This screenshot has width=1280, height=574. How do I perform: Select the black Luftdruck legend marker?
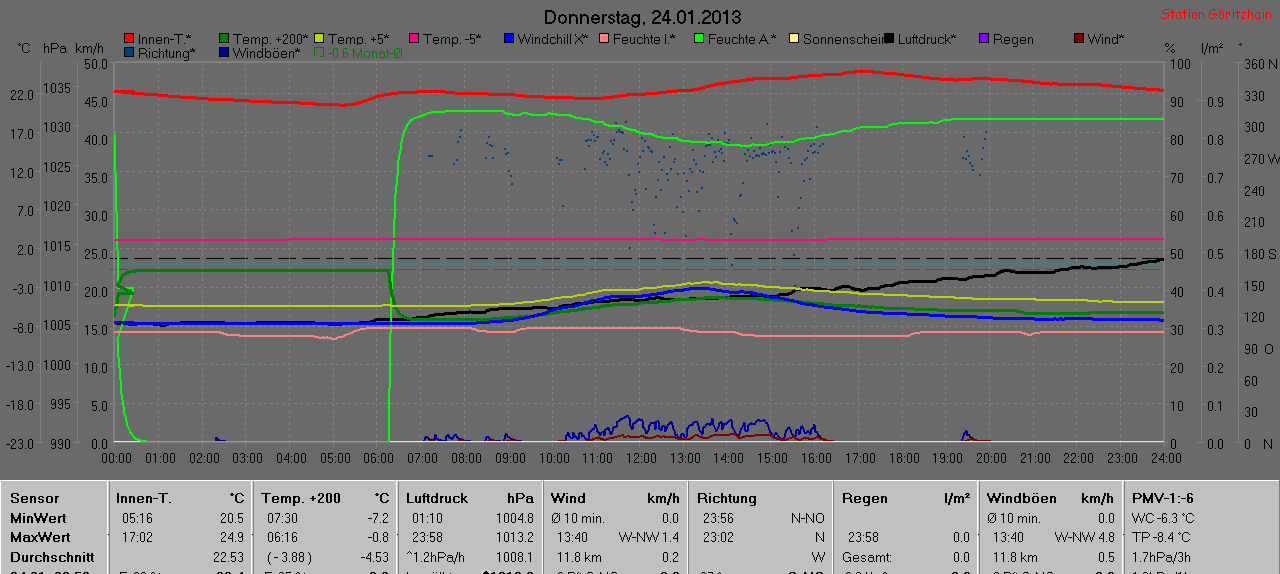pos(889,39)
